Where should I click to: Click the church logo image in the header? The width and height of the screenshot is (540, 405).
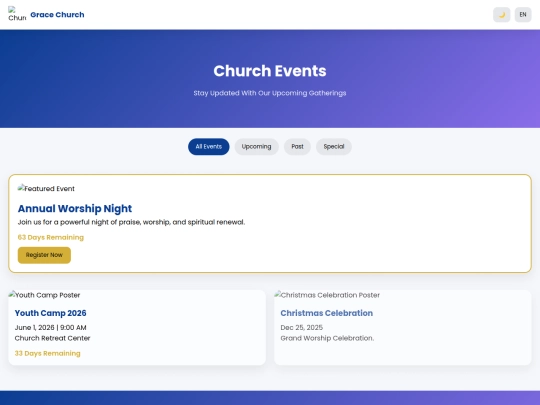pyautogui.click(x=17, y=14)
